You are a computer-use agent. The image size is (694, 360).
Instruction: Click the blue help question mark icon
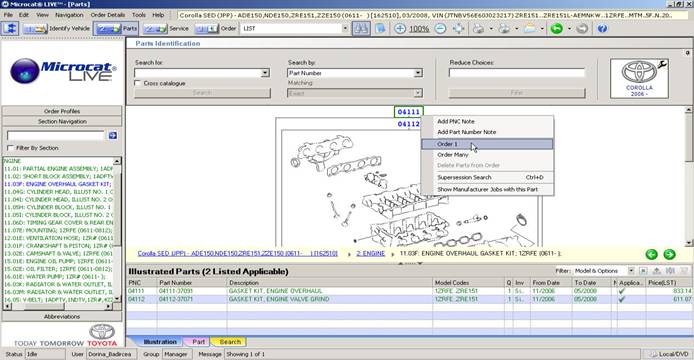point(602,28)
